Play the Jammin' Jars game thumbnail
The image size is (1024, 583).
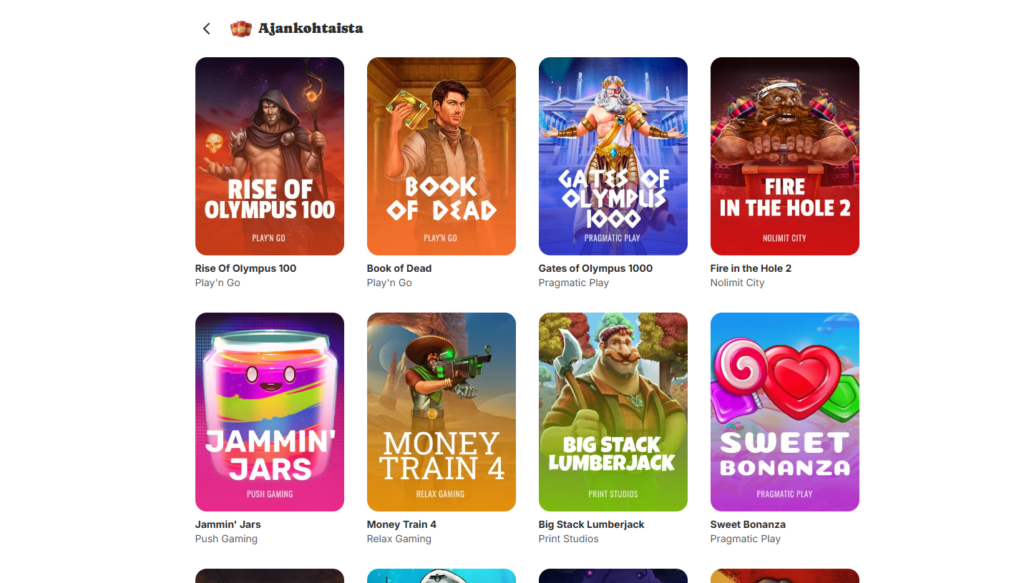pos(270,412)
